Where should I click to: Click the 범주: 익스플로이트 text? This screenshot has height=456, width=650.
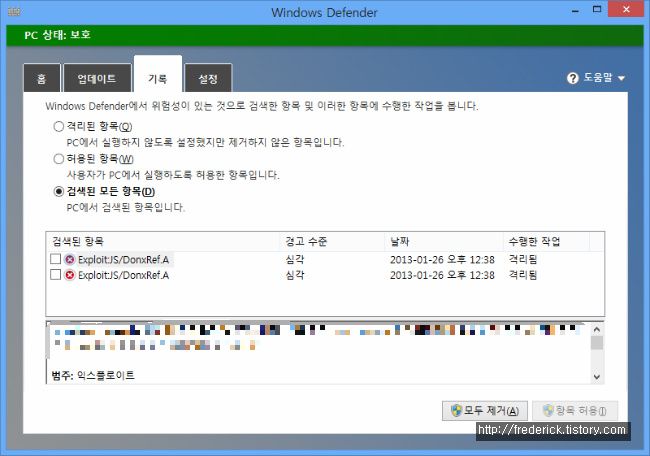click(x=93, y=376)
